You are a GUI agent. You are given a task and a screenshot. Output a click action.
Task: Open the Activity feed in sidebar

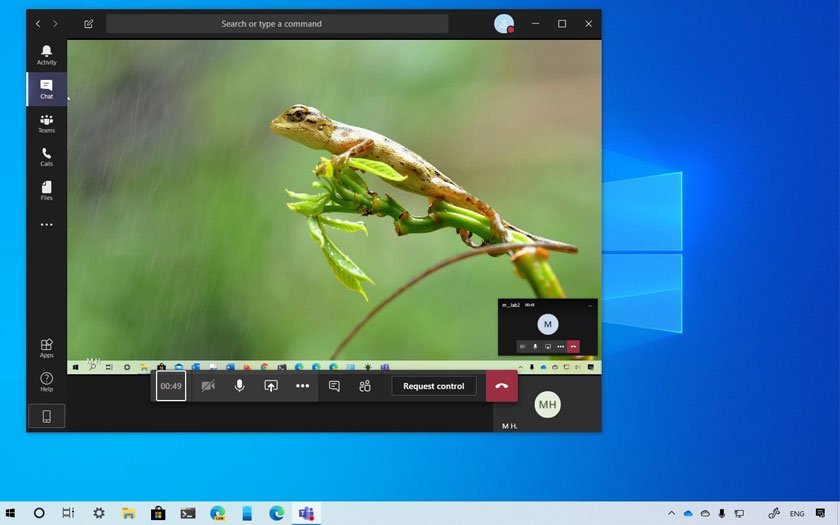(46, 54)
